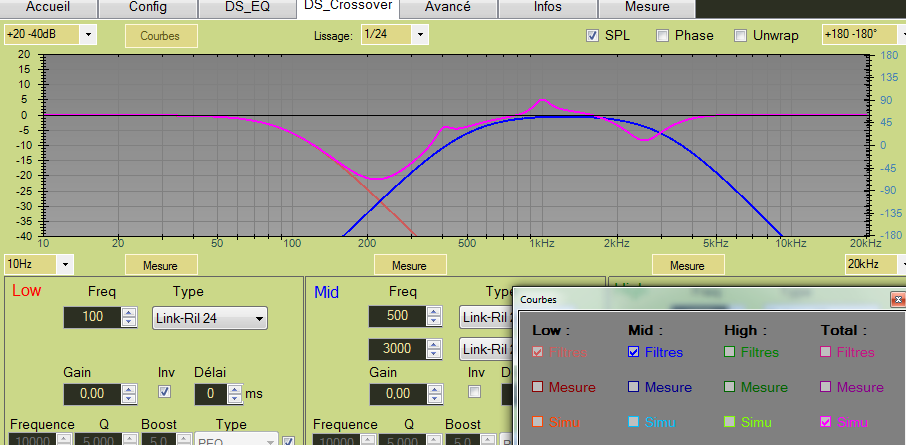
Task: Enable High Mesure curve checkbox
Action: tap(730, 387)
